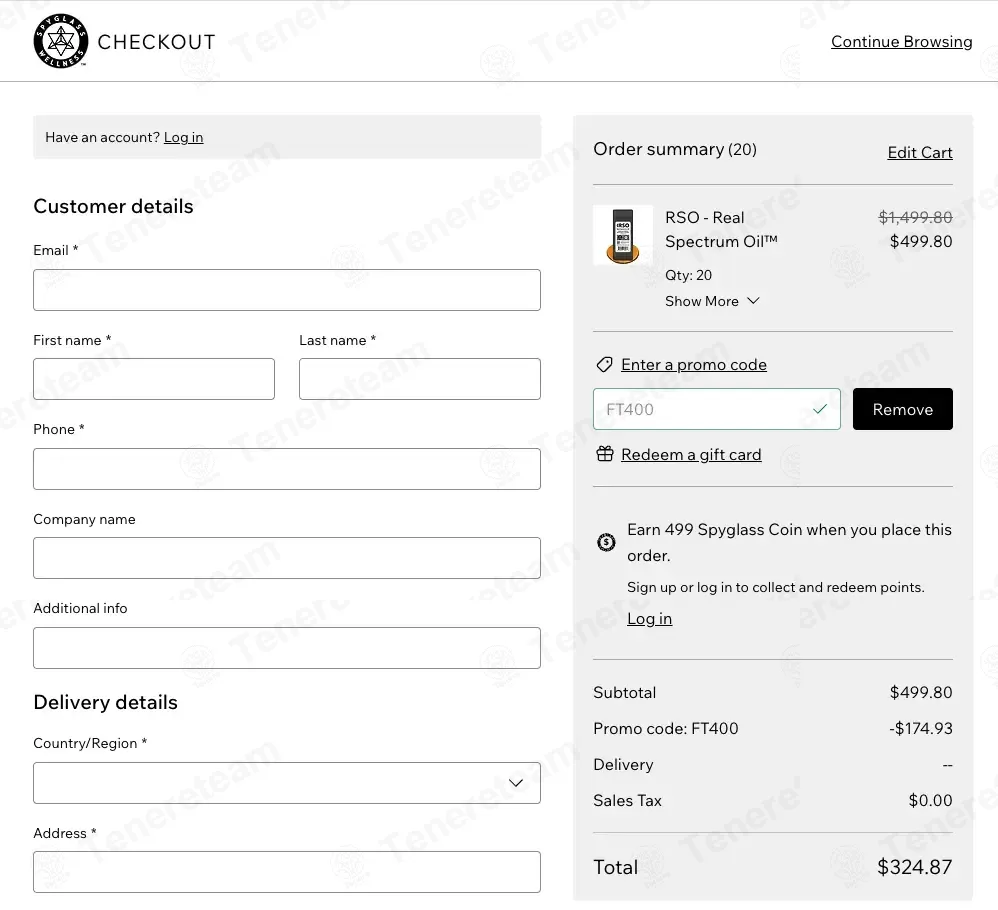Image resolution: width=998 pixels, height=910 pixels.
Task: Click Continue Browsing link
Action: pyautogui.click(x=901, y=42)
